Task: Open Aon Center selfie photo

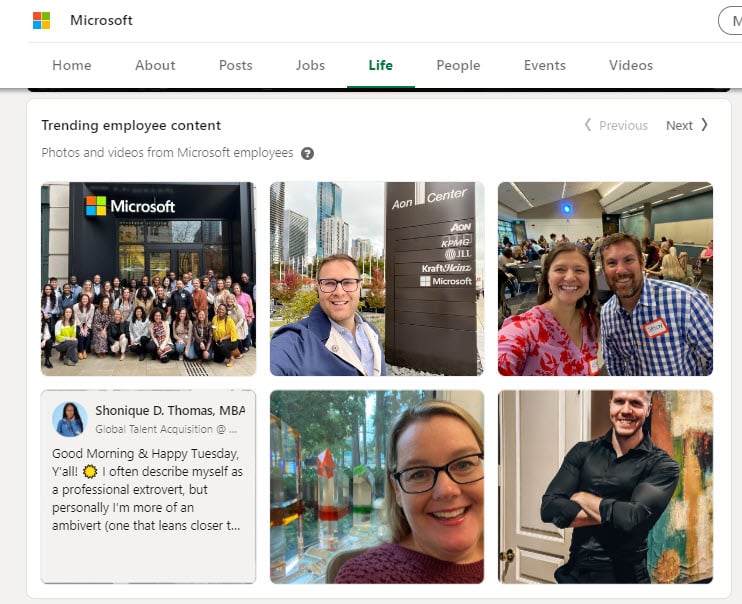Action: click(x=377, y=279)
